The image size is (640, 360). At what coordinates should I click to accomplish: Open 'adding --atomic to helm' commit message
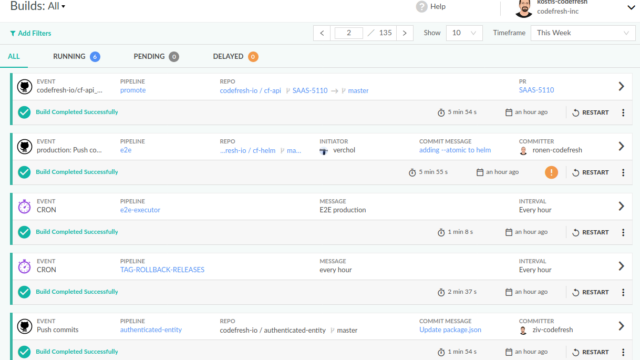point(455,150)
